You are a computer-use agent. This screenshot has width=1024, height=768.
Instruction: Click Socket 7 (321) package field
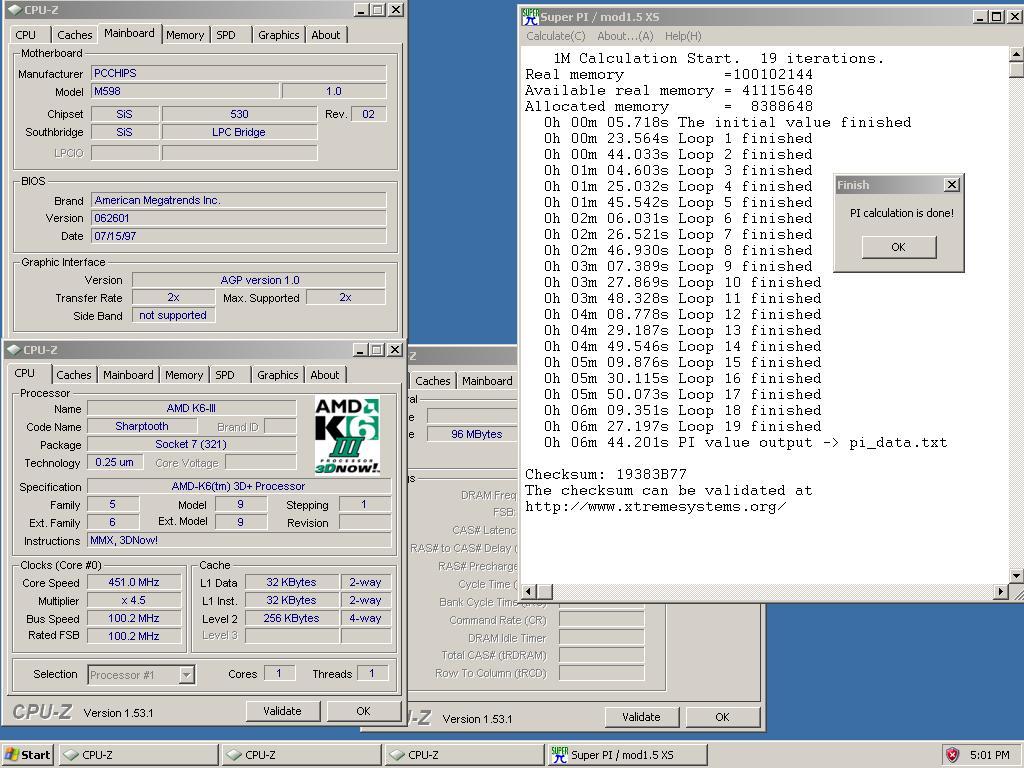[x=191, y=444]
